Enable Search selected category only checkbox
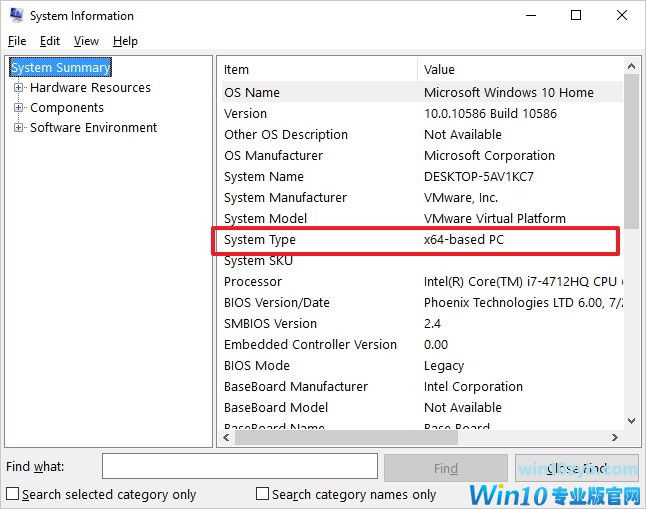646x509 pixels. pos(13,494)
